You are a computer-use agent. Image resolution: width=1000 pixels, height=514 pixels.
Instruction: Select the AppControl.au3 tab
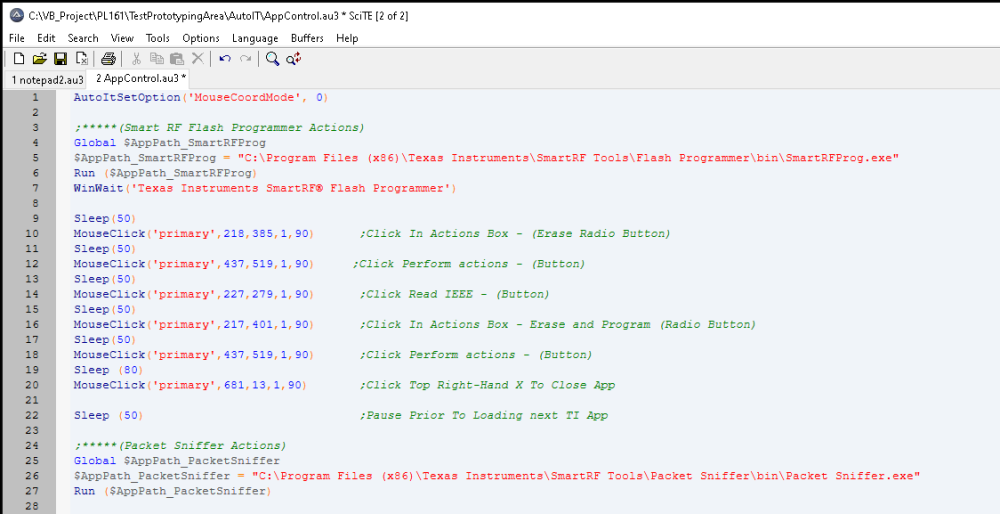[x=140, y=78]
